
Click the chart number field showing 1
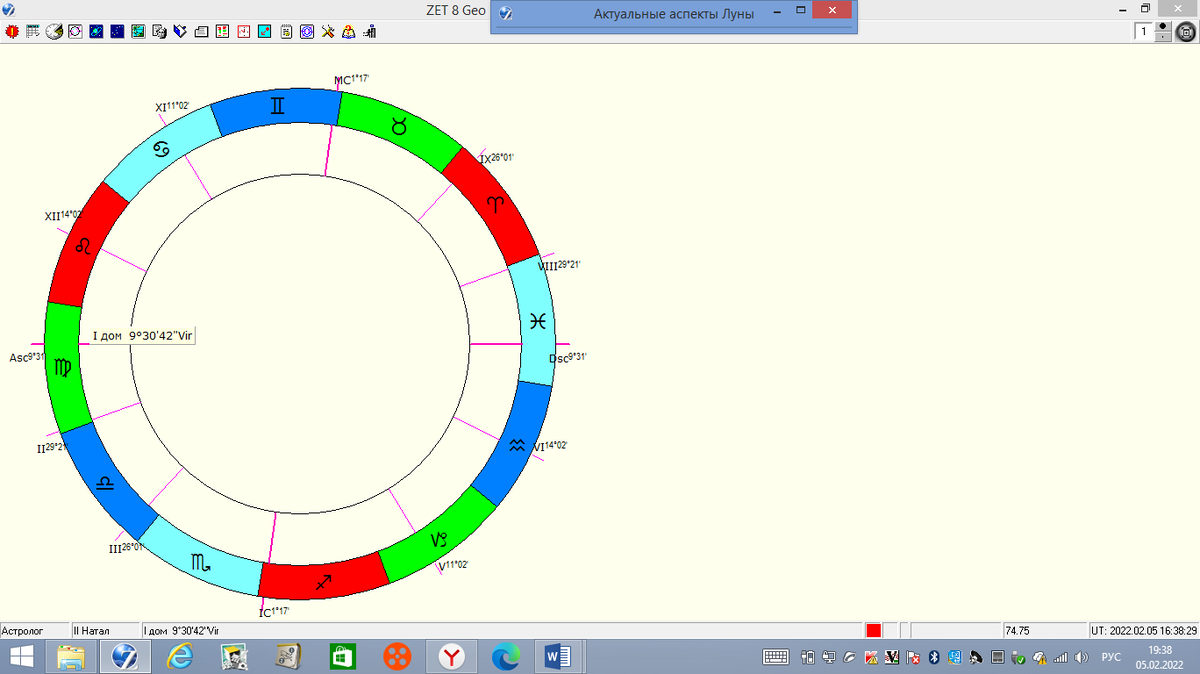[1144, 32]
